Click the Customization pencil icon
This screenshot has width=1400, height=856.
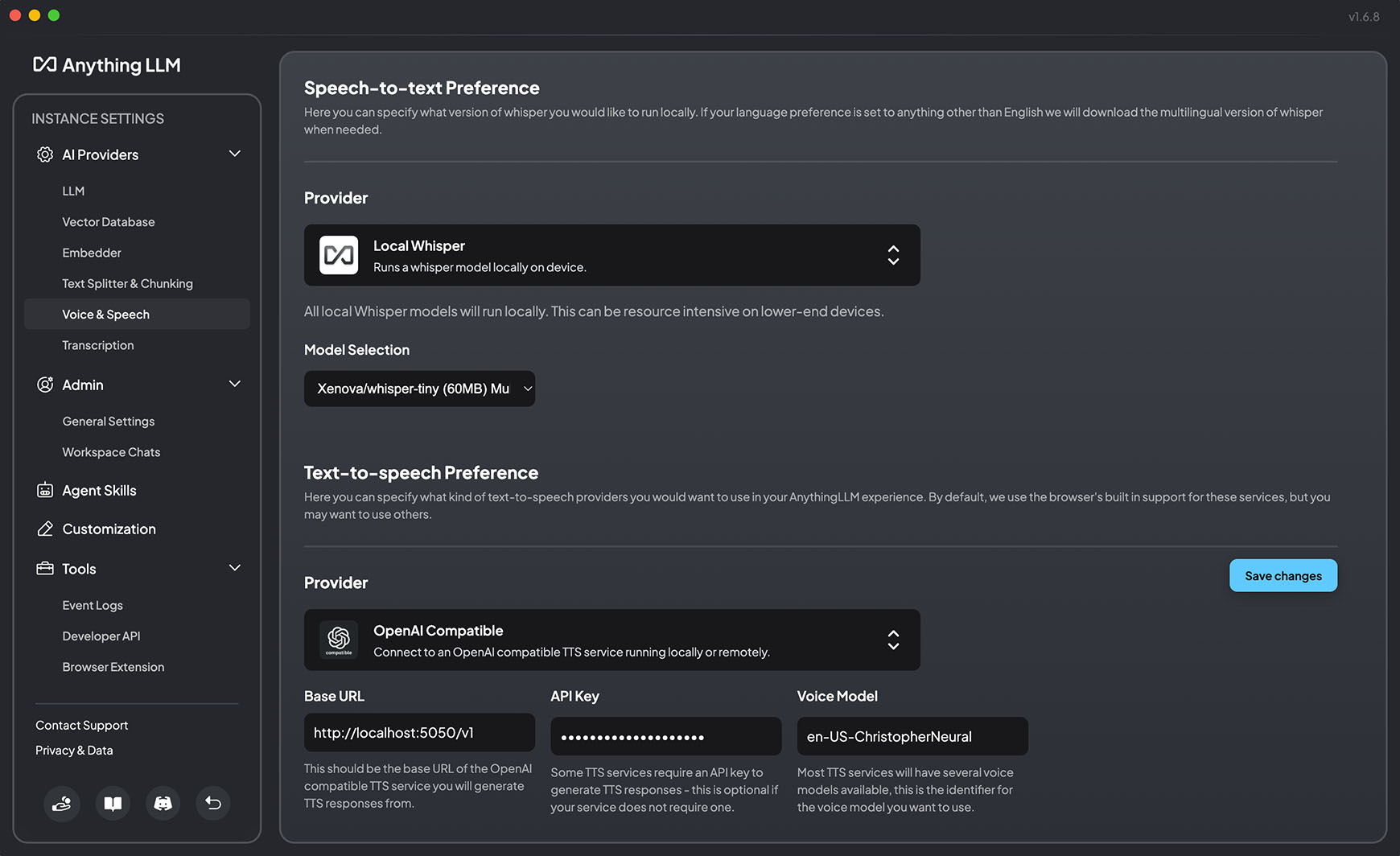coord(45,529)
